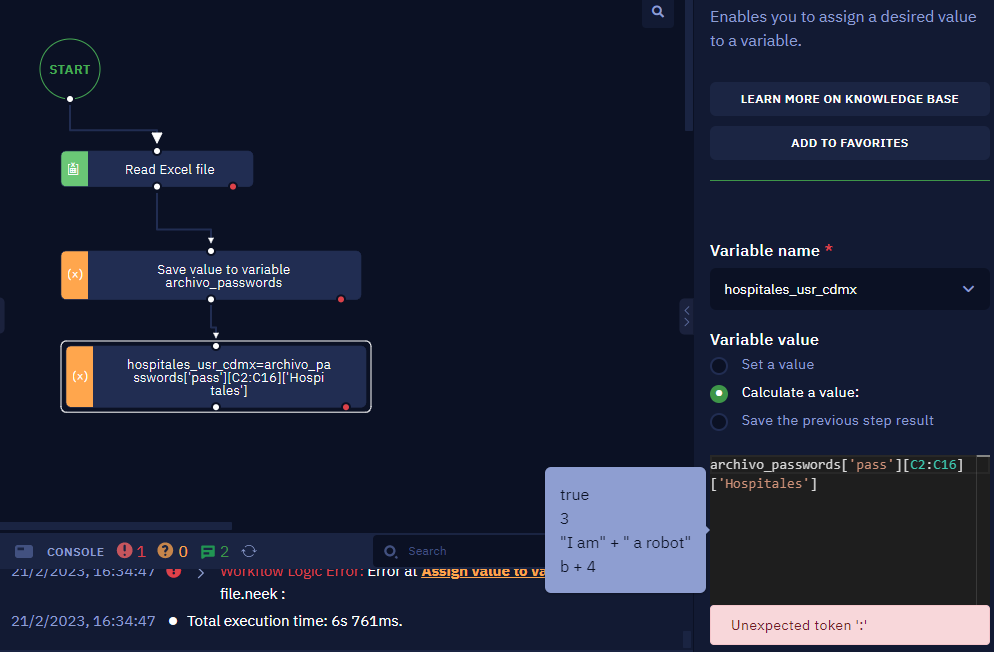
Task: Click the Add to Favorites button
Action: pos(849,143)
